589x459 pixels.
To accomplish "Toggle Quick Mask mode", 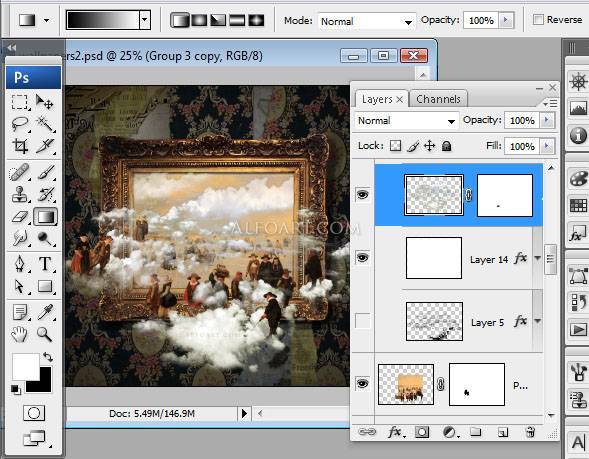I will click(34, 414).
